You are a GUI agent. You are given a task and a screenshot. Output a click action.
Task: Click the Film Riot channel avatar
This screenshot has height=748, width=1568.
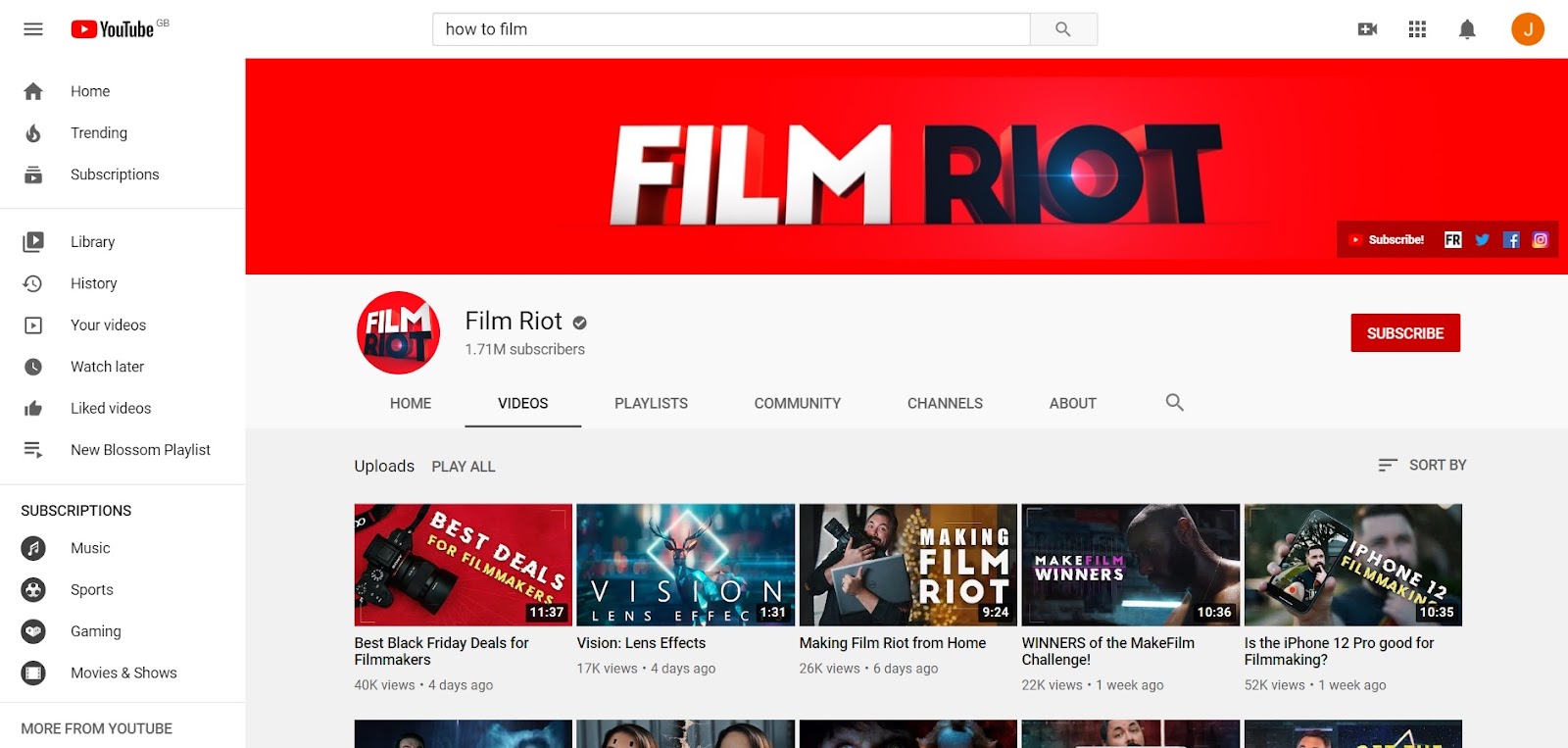(x=398, y=333)
